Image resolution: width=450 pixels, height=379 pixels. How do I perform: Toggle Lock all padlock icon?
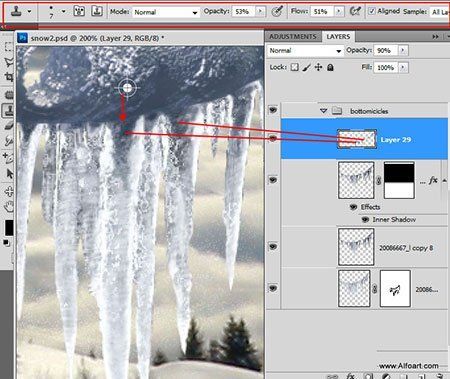click(330, 67)
